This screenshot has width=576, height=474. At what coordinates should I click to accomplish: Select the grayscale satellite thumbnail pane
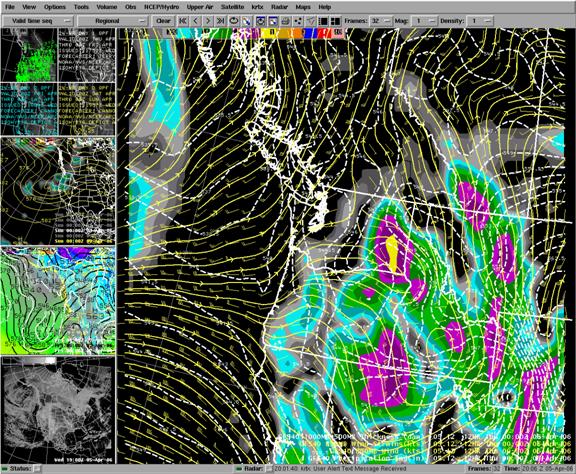pos(58,410)
